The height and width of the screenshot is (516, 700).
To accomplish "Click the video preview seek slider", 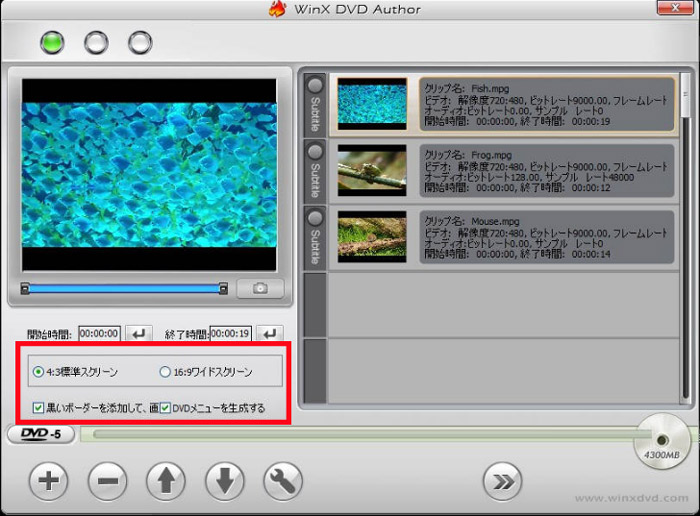I will coord(125,289).
